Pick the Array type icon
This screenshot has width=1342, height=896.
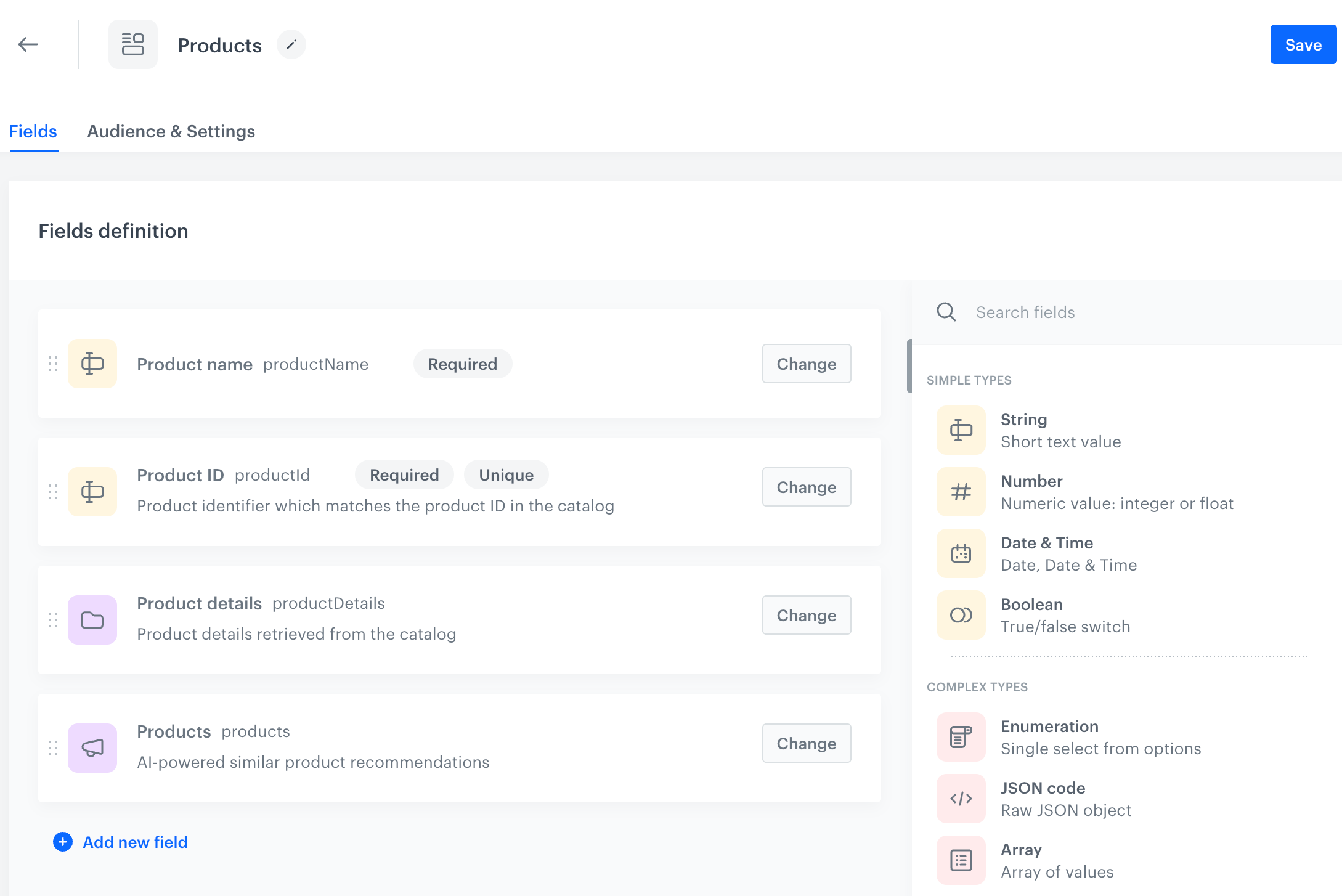point(960,859)
